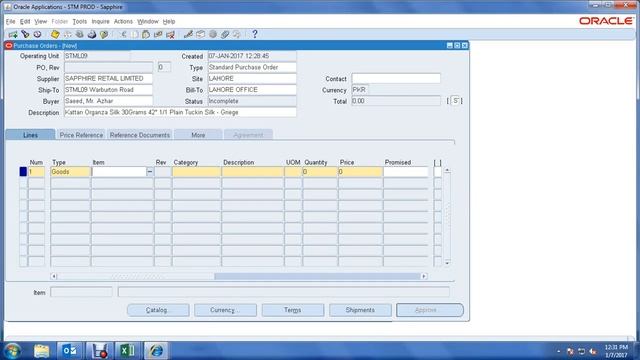The height and width of the screenshot is (360, 640).
Task: Click the Bill-To field LAHORE OFFICE
Action: (252, 90)
